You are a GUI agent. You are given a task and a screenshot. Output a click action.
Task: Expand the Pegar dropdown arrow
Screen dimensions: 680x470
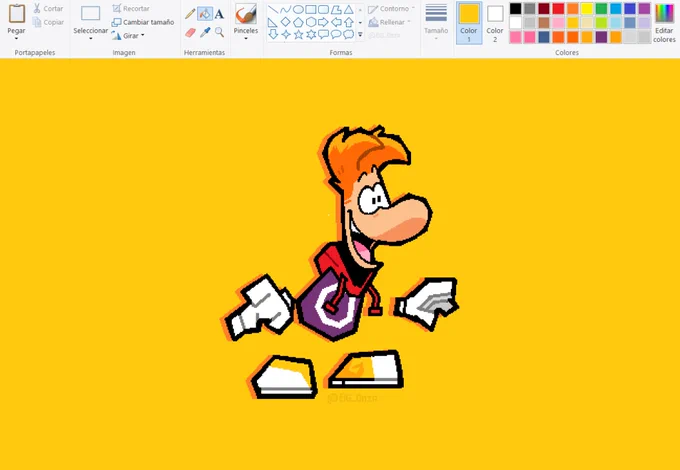(x=16, y=39)
